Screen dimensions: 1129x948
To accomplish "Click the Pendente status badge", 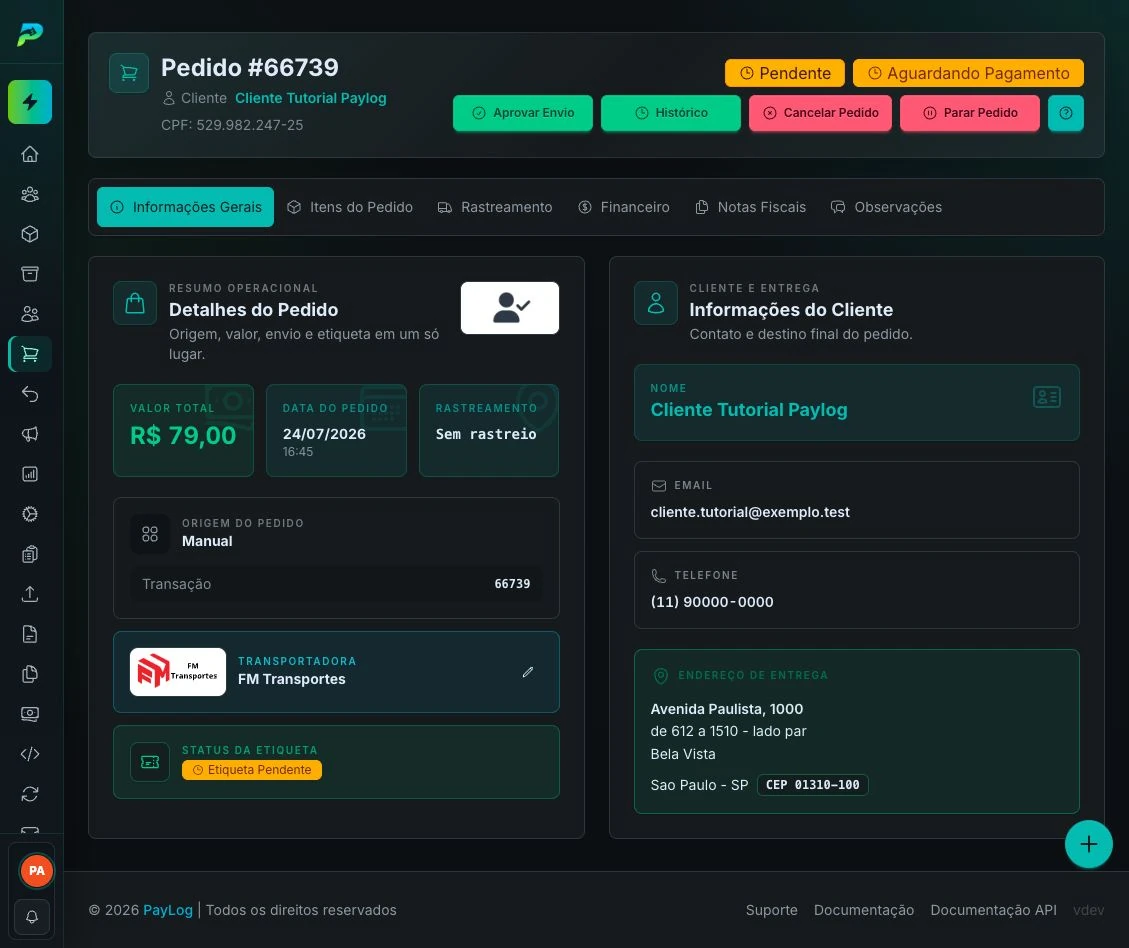I will (x=785, y=73).
